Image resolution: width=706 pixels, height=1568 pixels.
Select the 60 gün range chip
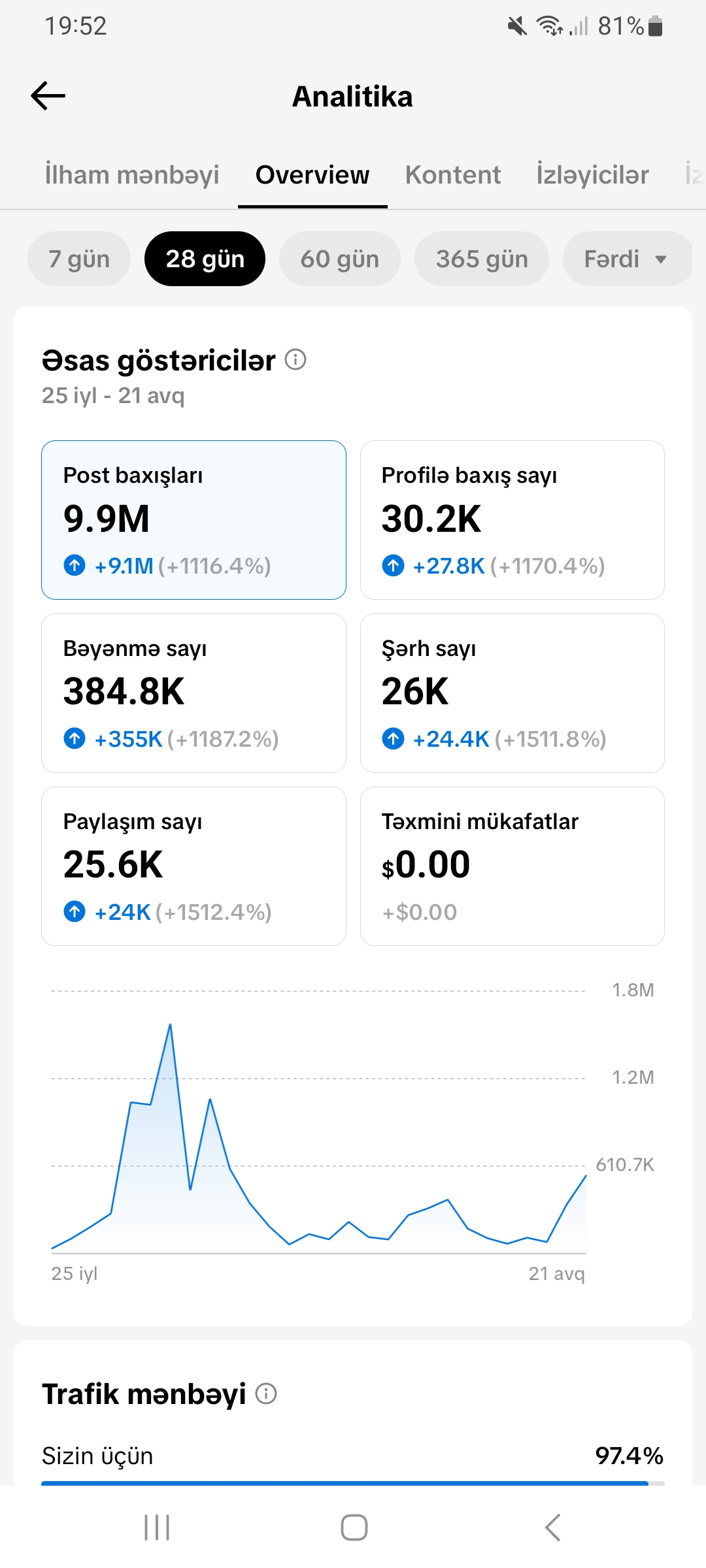(339, 259)
